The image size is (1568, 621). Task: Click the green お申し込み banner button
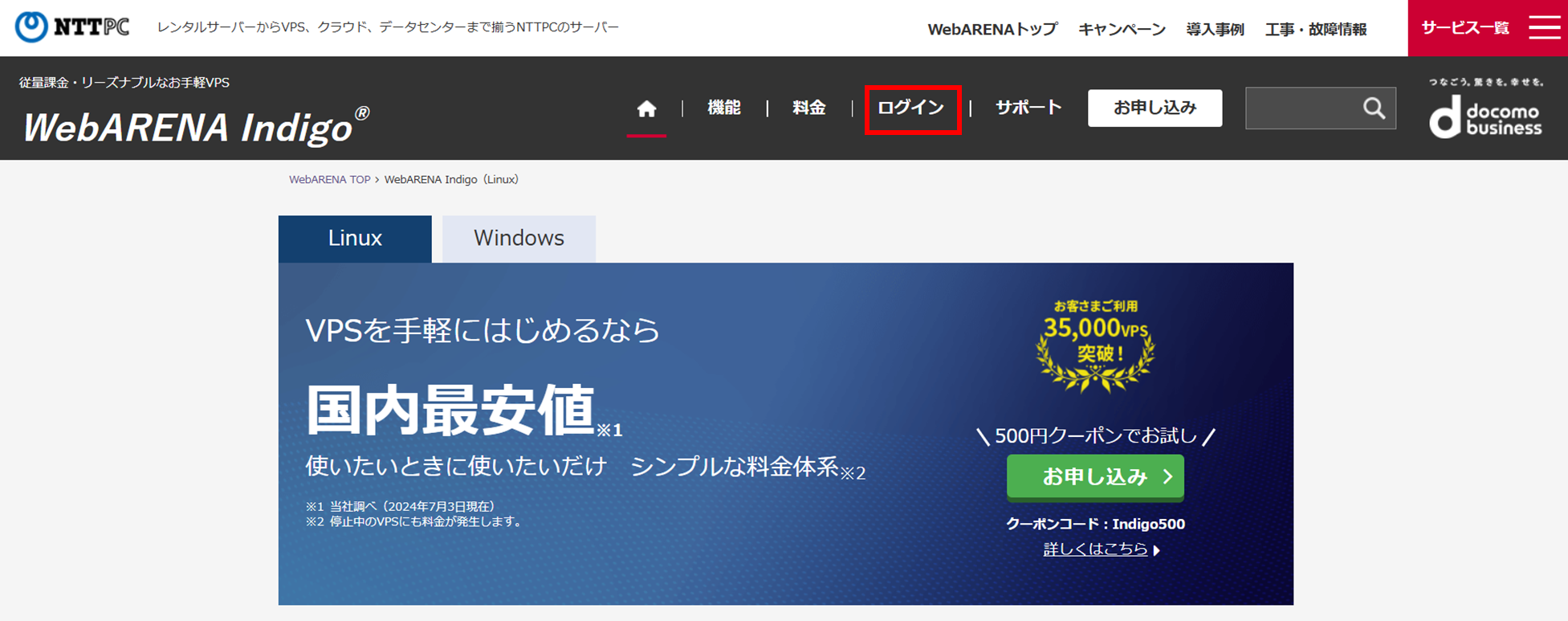coord(1095,476)
